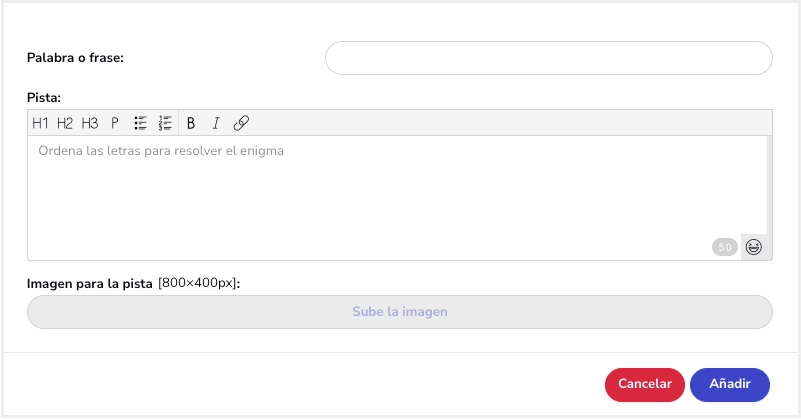Apply Heading 1 format in the editor
The height and width of the screenshot is (419, 801).
(40, 123)
